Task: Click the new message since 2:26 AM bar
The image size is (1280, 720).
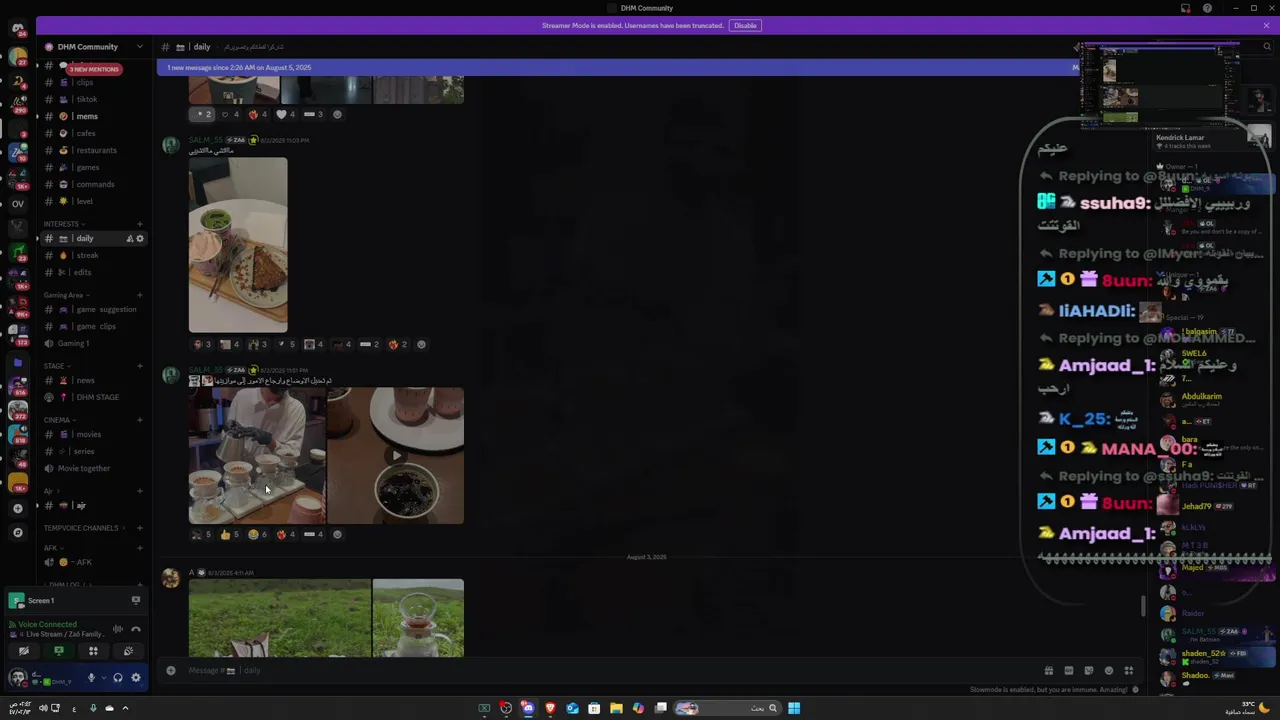Action: pos(618,67)
